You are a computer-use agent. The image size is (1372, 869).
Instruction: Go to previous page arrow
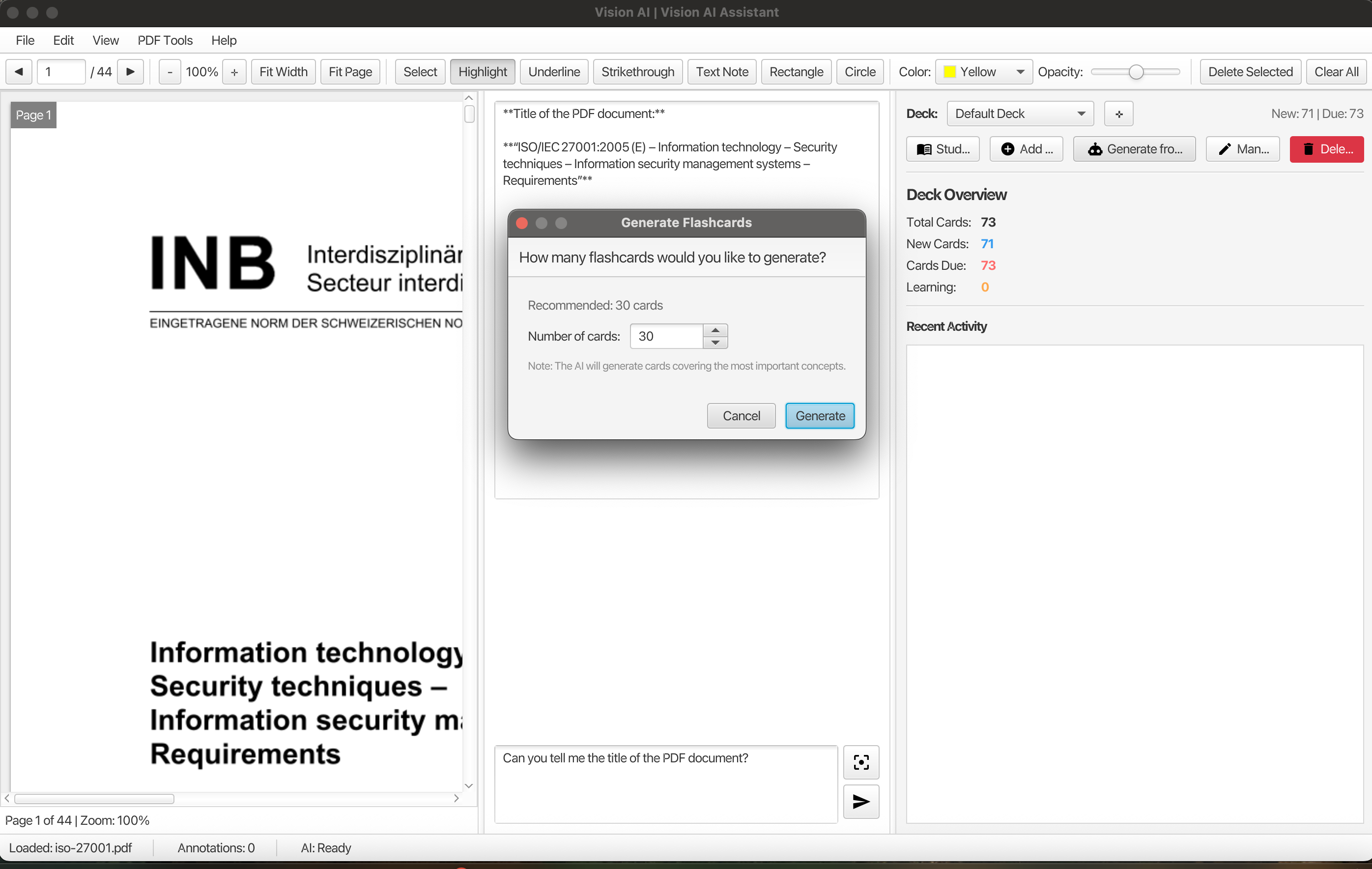coord(19,72)
